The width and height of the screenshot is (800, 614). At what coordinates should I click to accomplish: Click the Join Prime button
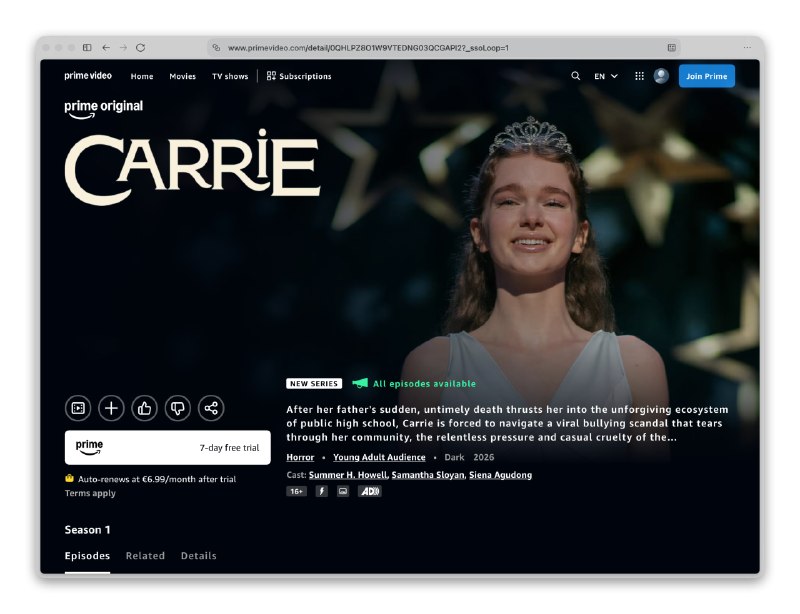pyautogui.click(x=707, y=76)
